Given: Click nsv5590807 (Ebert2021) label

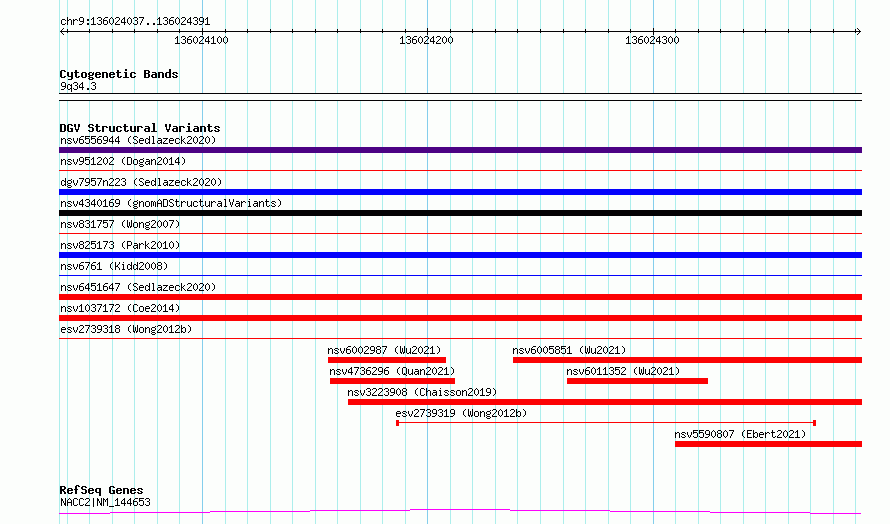Looking at the screenshot, I should pos(740,434).
